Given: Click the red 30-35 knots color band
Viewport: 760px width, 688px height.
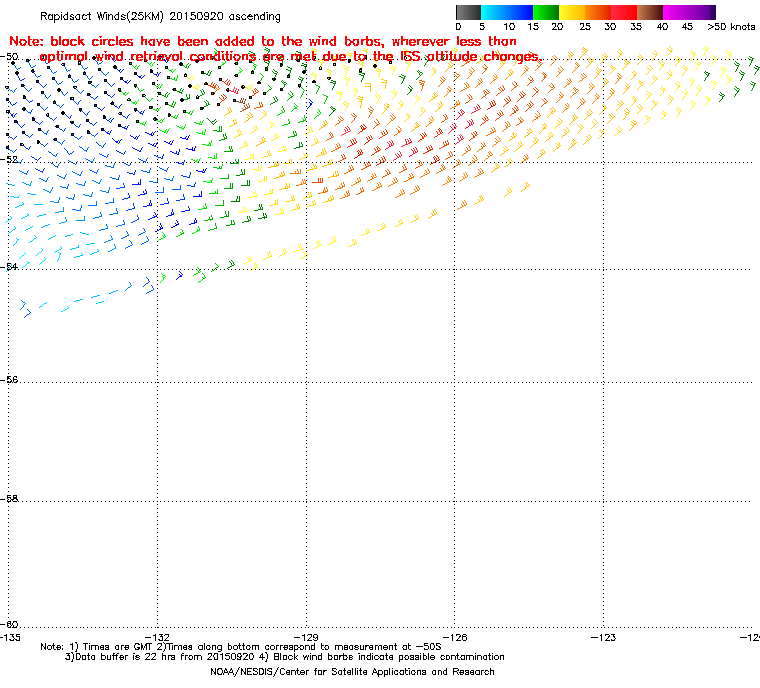Looking at the screenshot, I should (x=624, y=12).
